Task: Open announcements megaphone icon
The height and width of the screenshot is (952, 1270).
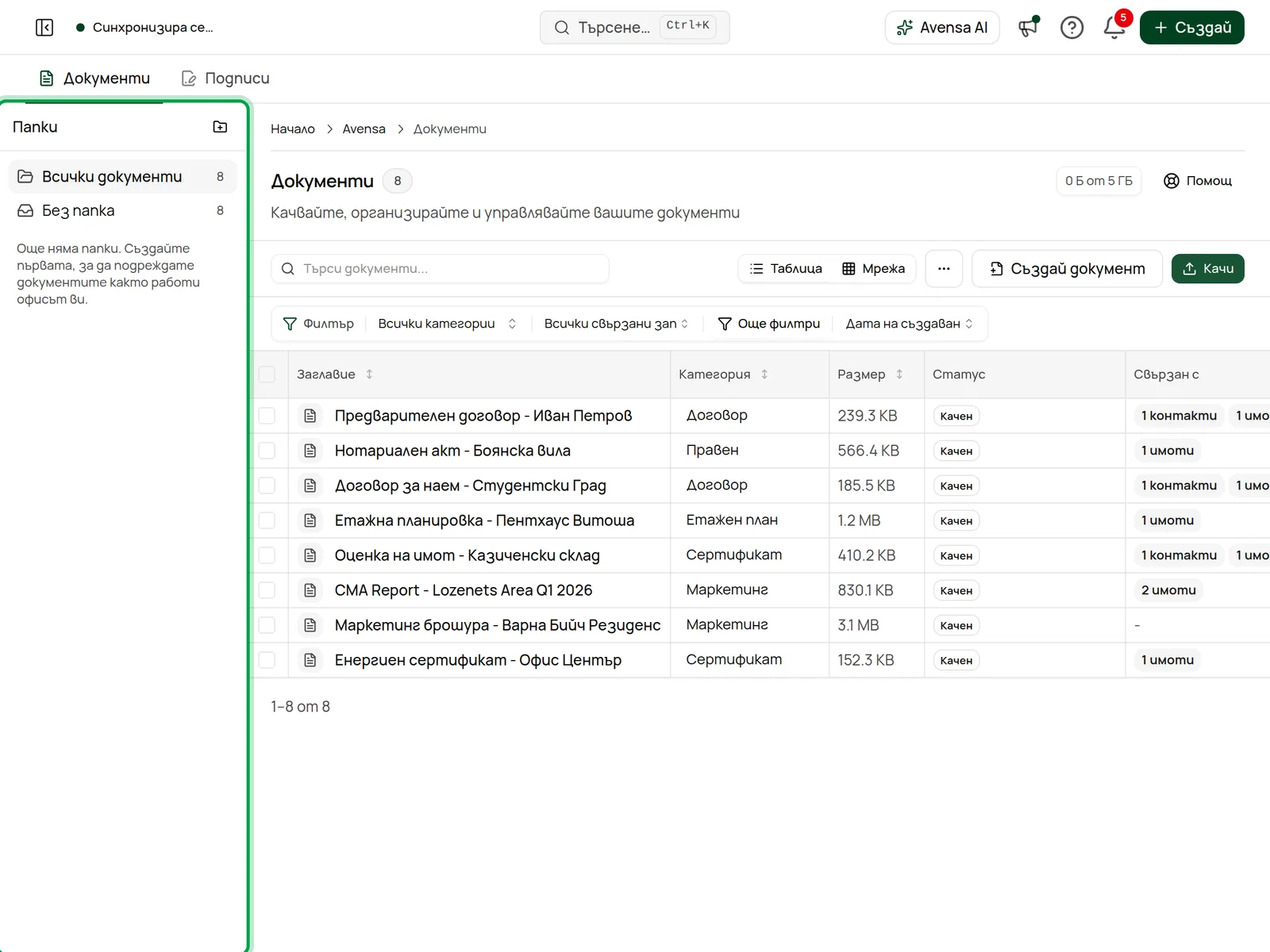Action: click(1029, 28)
